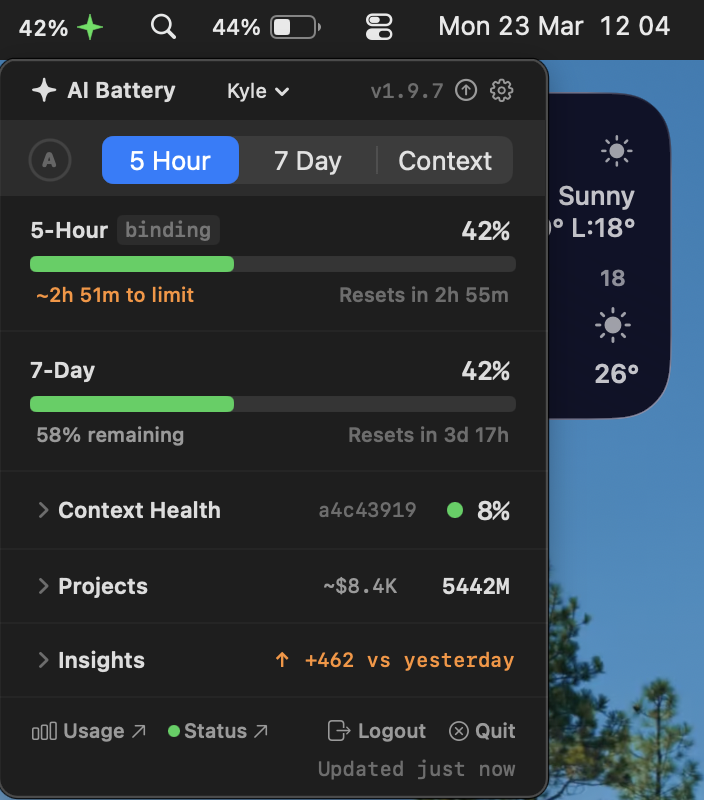Click the update arrow next to v1.9.7
Viewport: 704px width, 800px height.
point(465,90)
